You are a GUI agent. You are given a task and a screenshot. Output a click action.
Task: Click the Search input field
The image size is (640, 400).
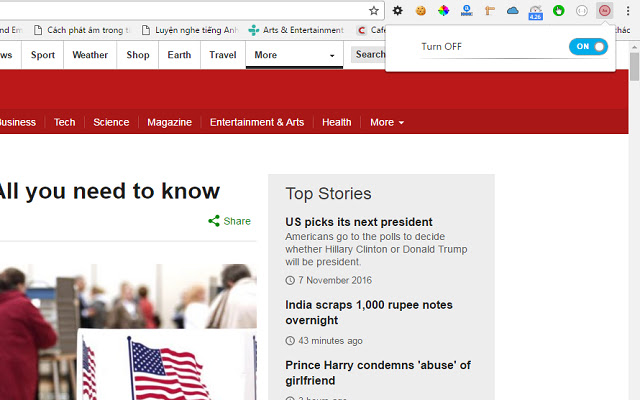369,55
